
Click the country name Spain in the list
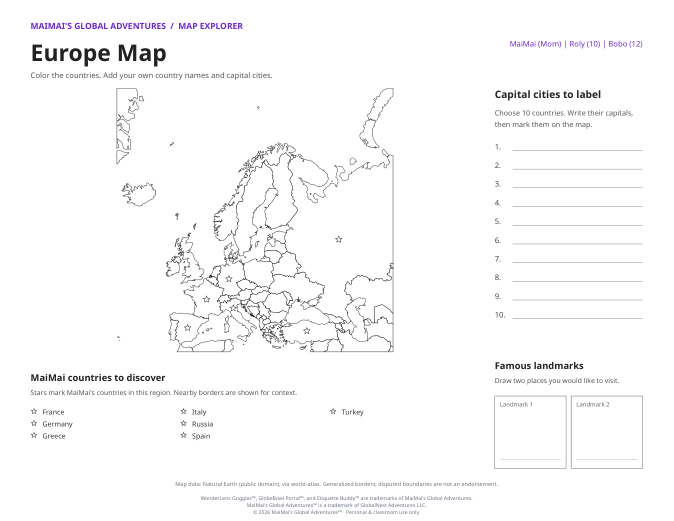coord(201,436)
